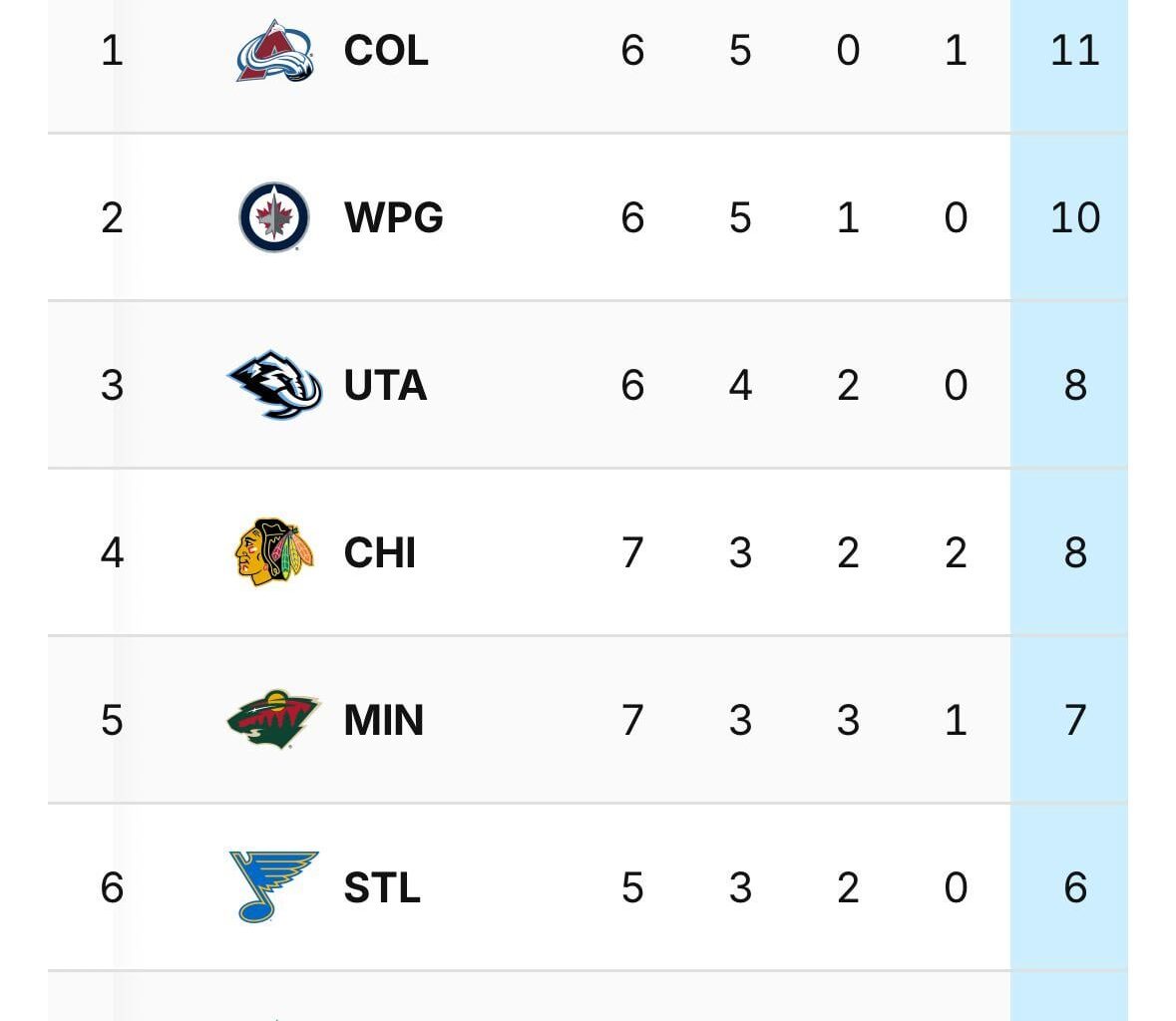The image size is (1176, 1021).
Task: Open the MIN team page
Action: (x=383, y=720)
